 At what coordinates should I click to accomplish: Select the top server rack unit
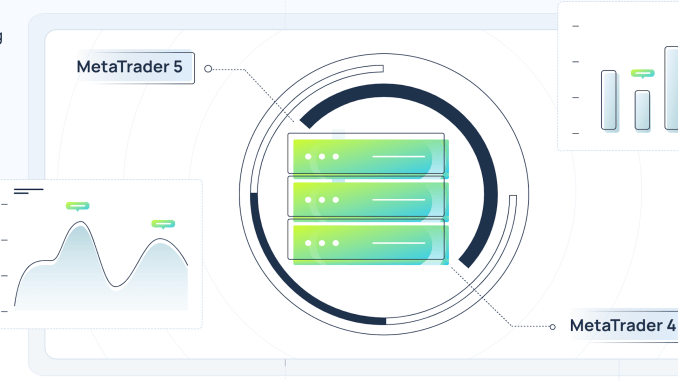coord(368,156)
